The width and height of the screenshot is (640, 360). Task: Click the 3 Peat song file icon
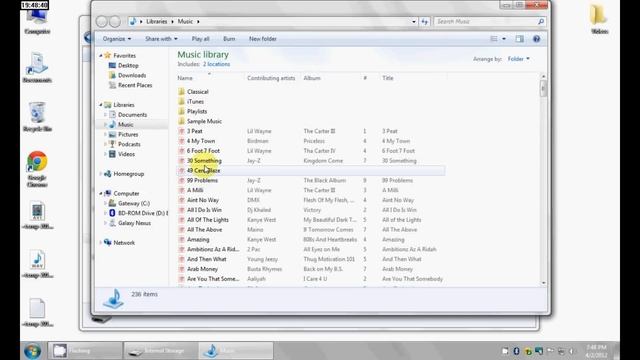182,131
